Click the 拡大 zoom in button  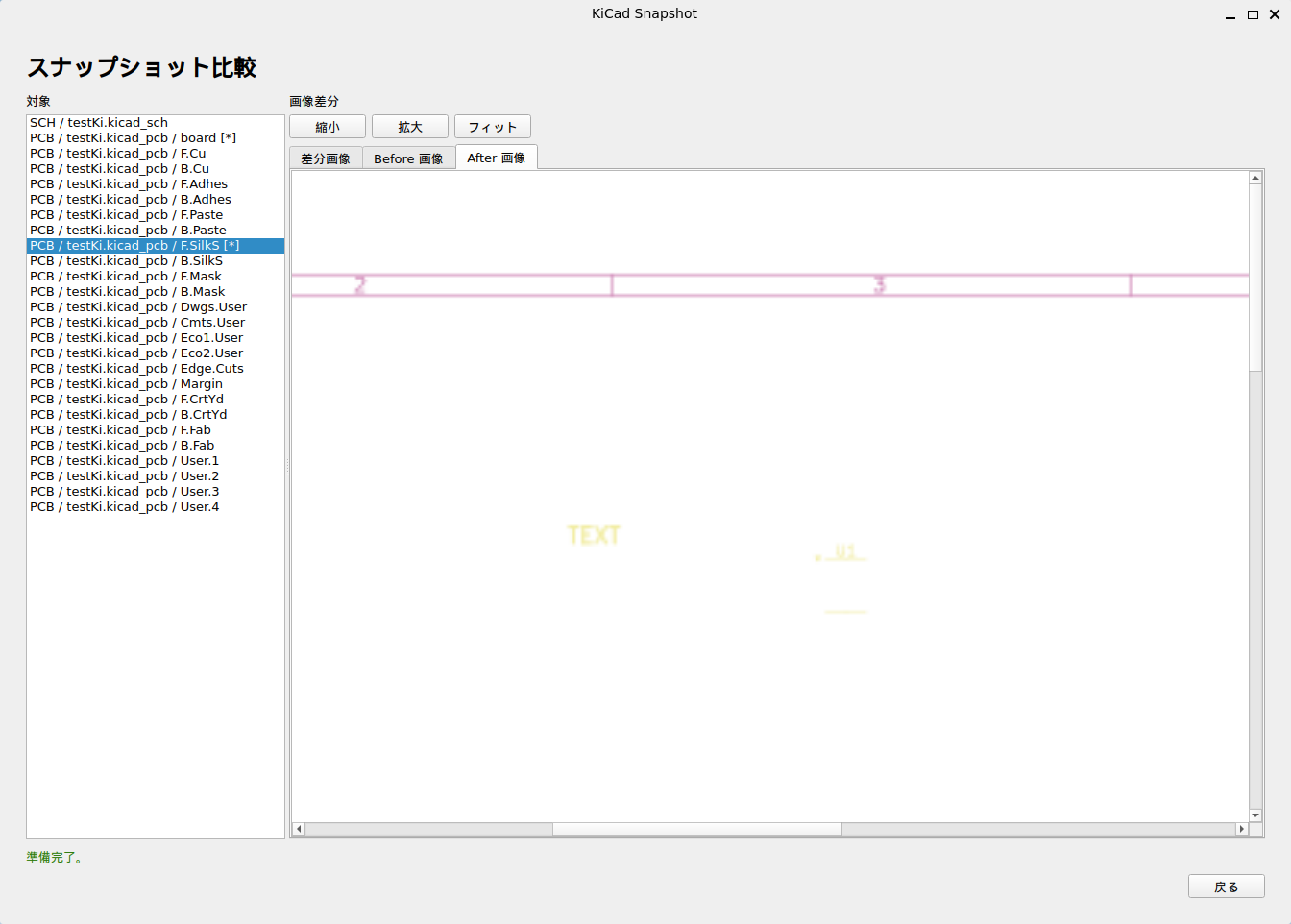(410, 127)
